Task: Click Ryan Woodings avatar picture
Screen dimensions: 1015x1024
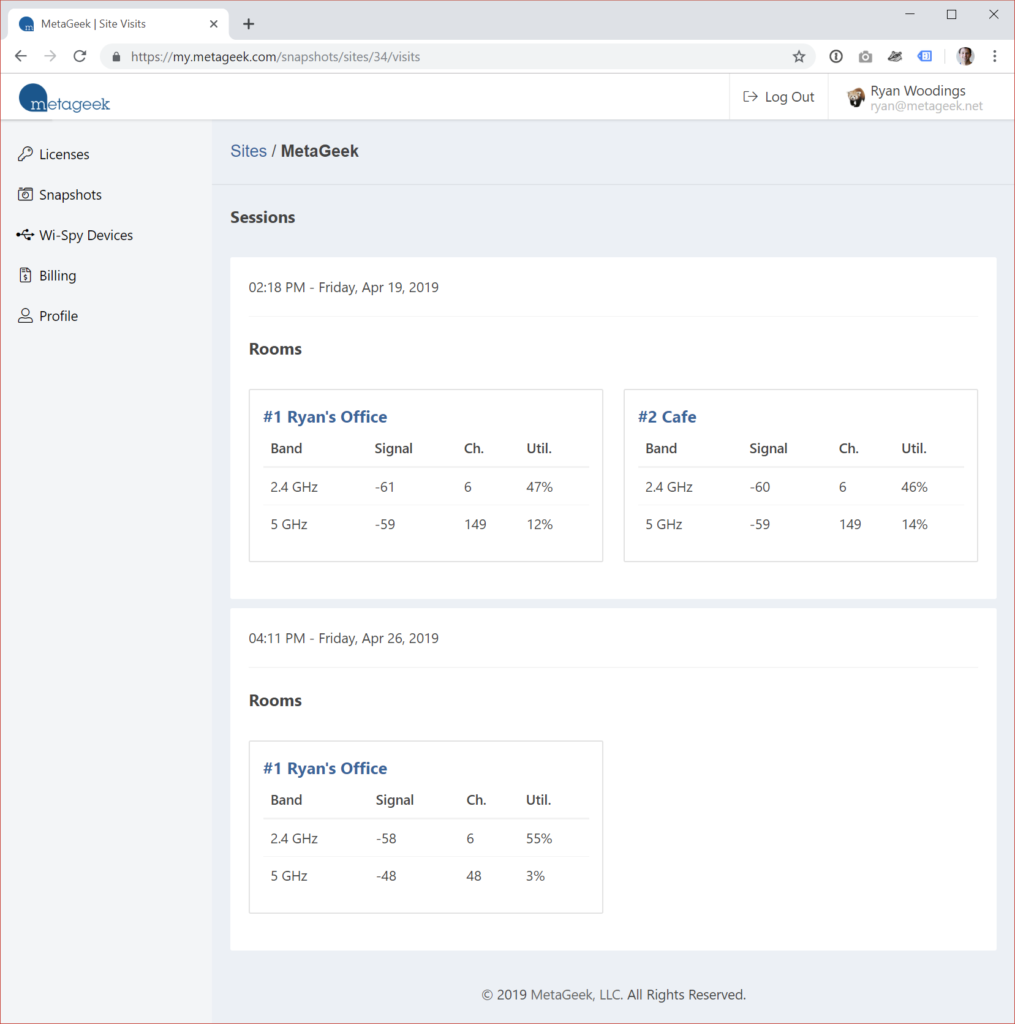Action: pos(856,97)
